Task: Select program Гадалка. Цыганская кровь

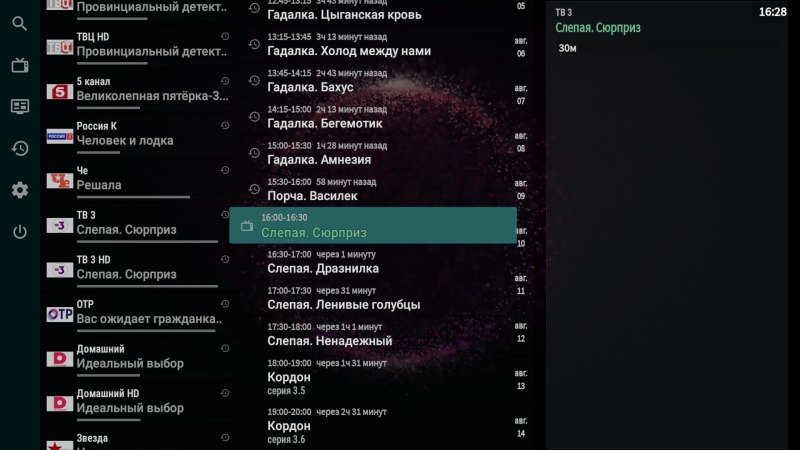Action: (x=344, y=15)
